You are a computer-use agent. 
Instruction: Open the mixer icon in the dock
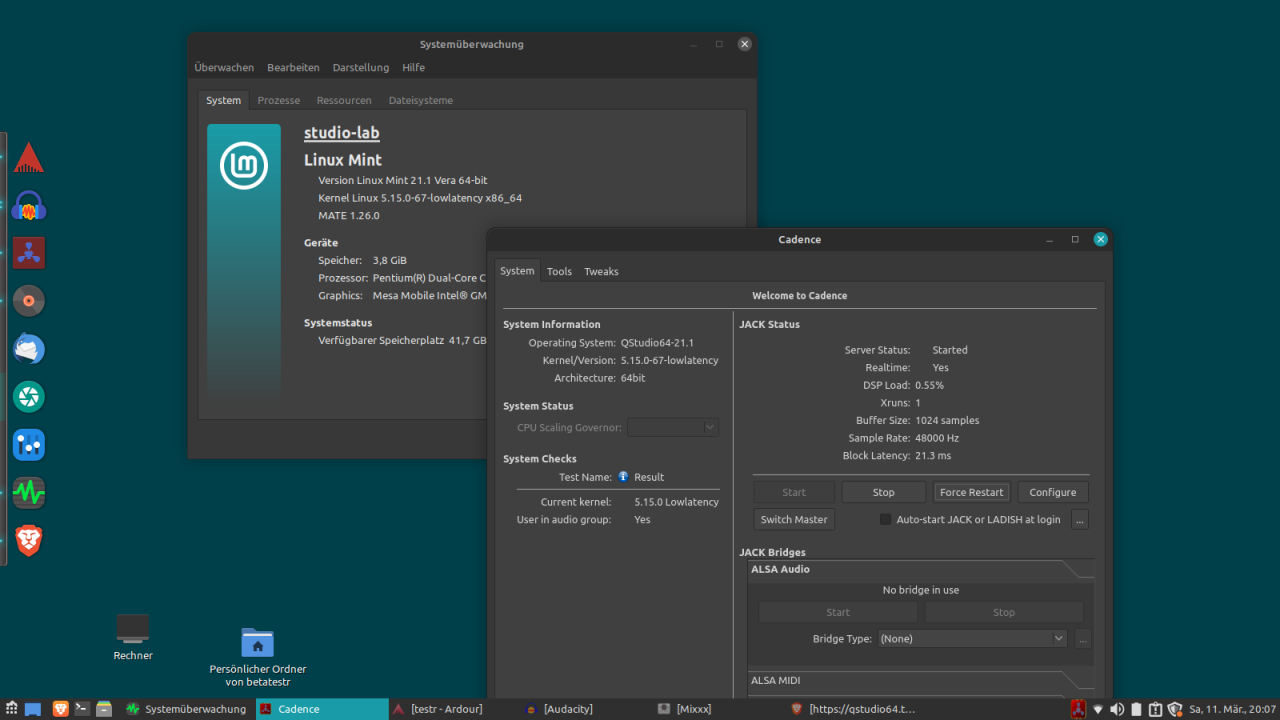click(29, 445)
